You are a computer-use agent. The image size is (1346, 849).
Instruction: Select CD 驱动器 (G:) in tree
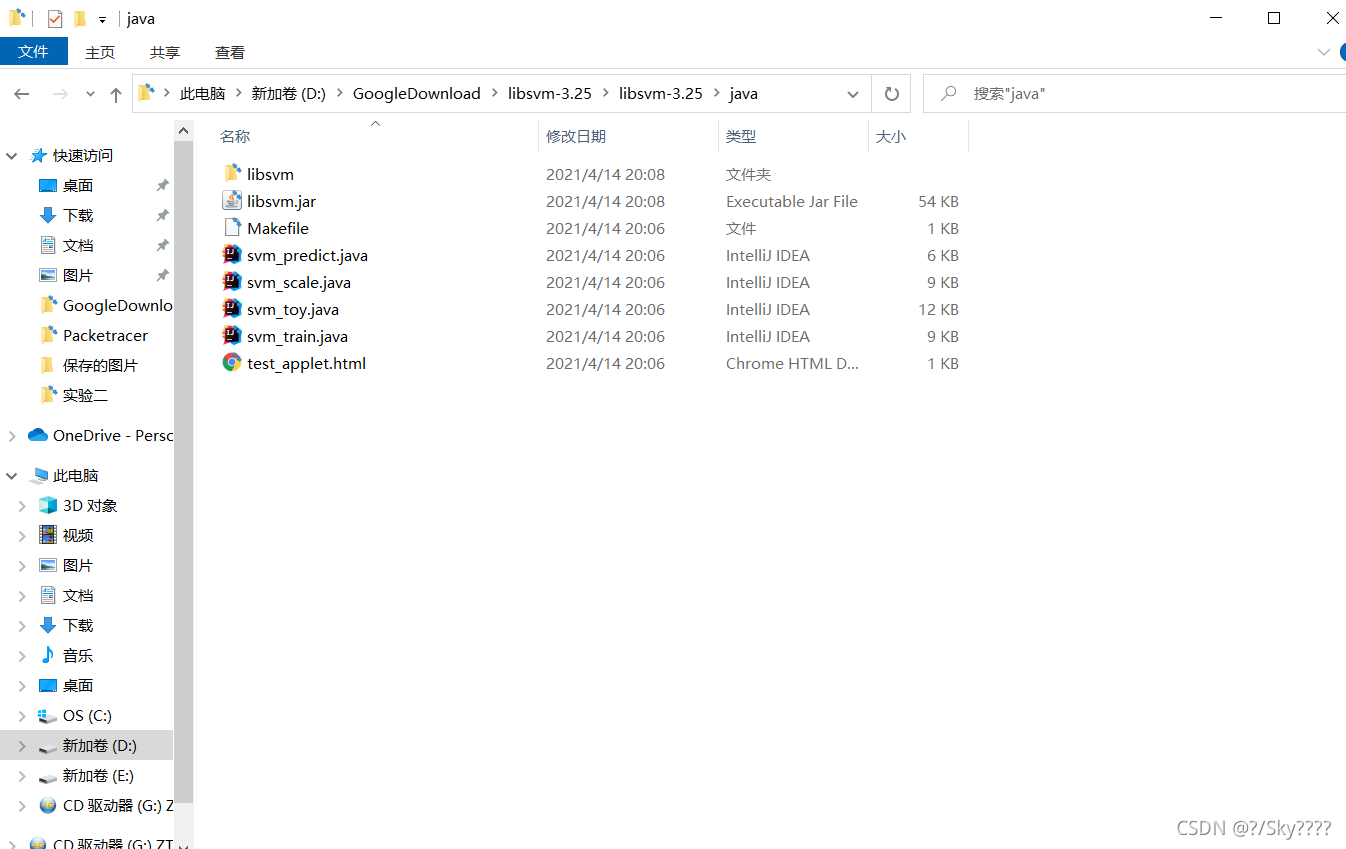105,805
